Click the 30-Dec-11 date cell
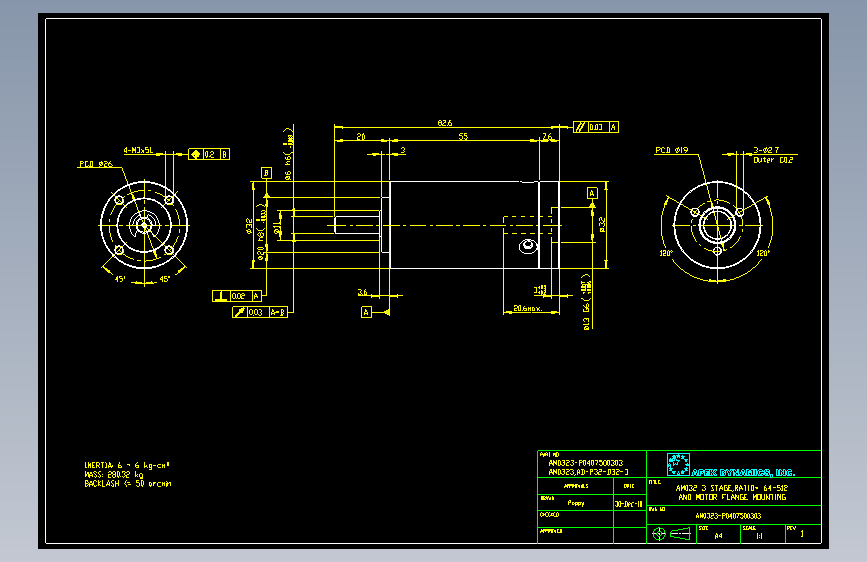This screenshot has width=867, height=562. 629,504
